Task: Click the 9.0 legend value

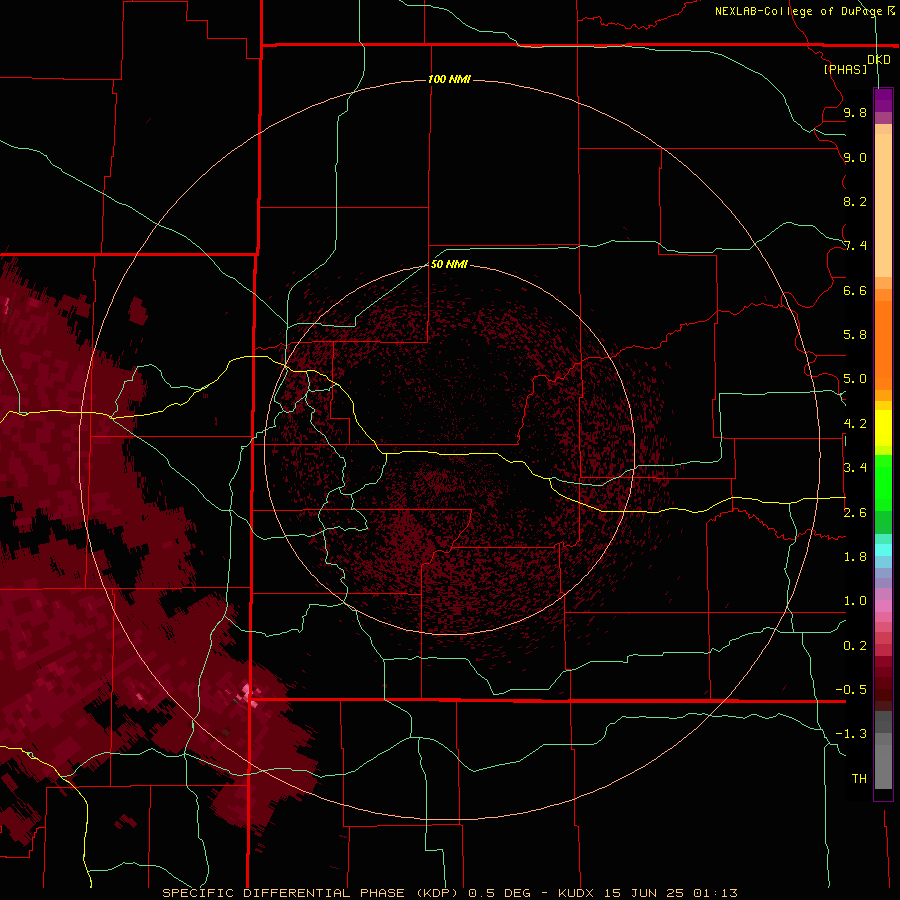Action: [855, 157]
